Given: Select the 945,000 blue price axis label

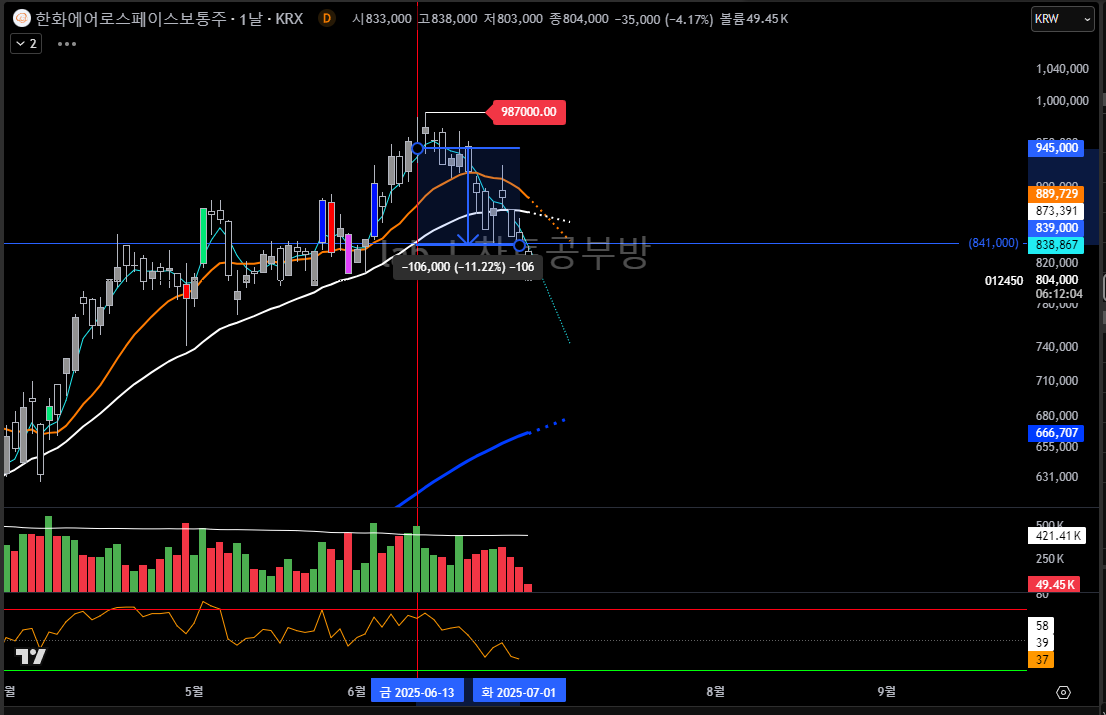Looking at the screenshot, I should pos(1056,147).
